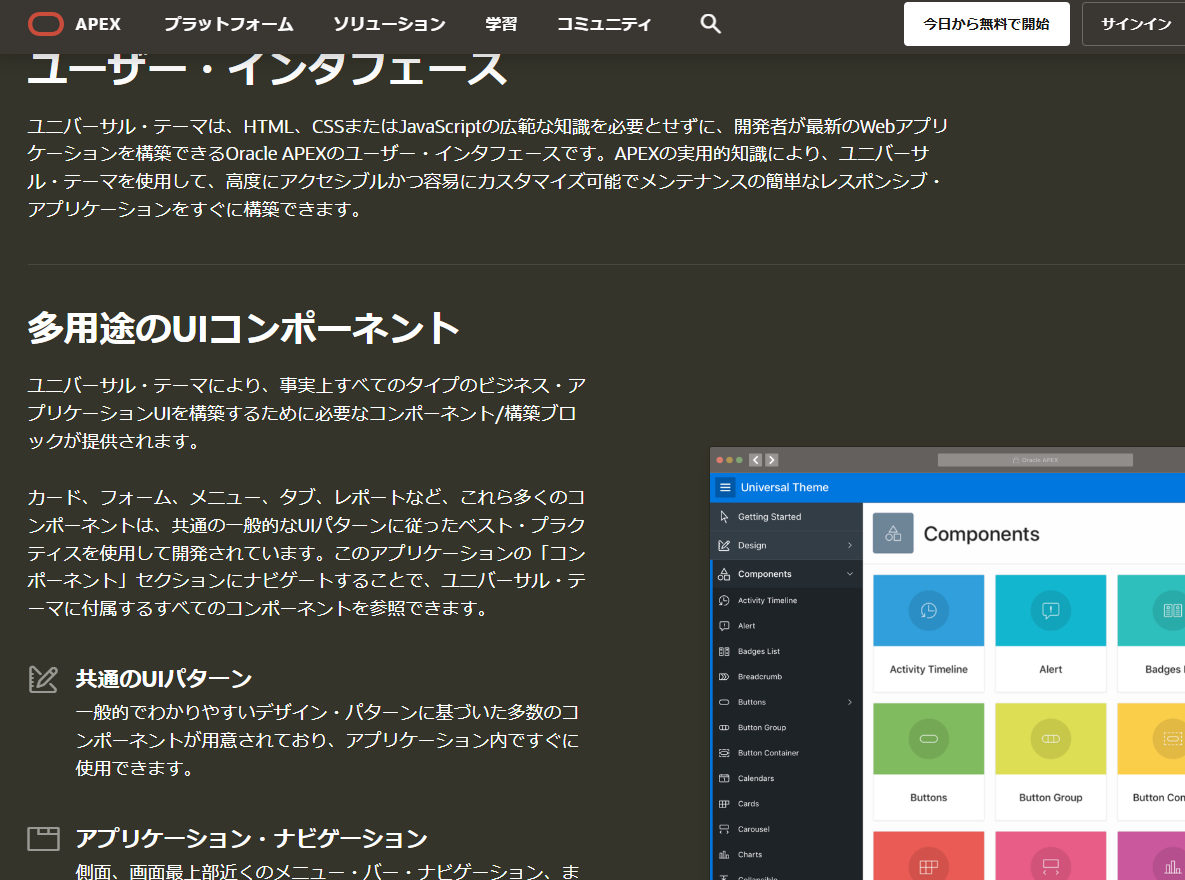Click the Cards grid icon in sidebar
This screenshot has height=880, width=1185.
(724, 804)
